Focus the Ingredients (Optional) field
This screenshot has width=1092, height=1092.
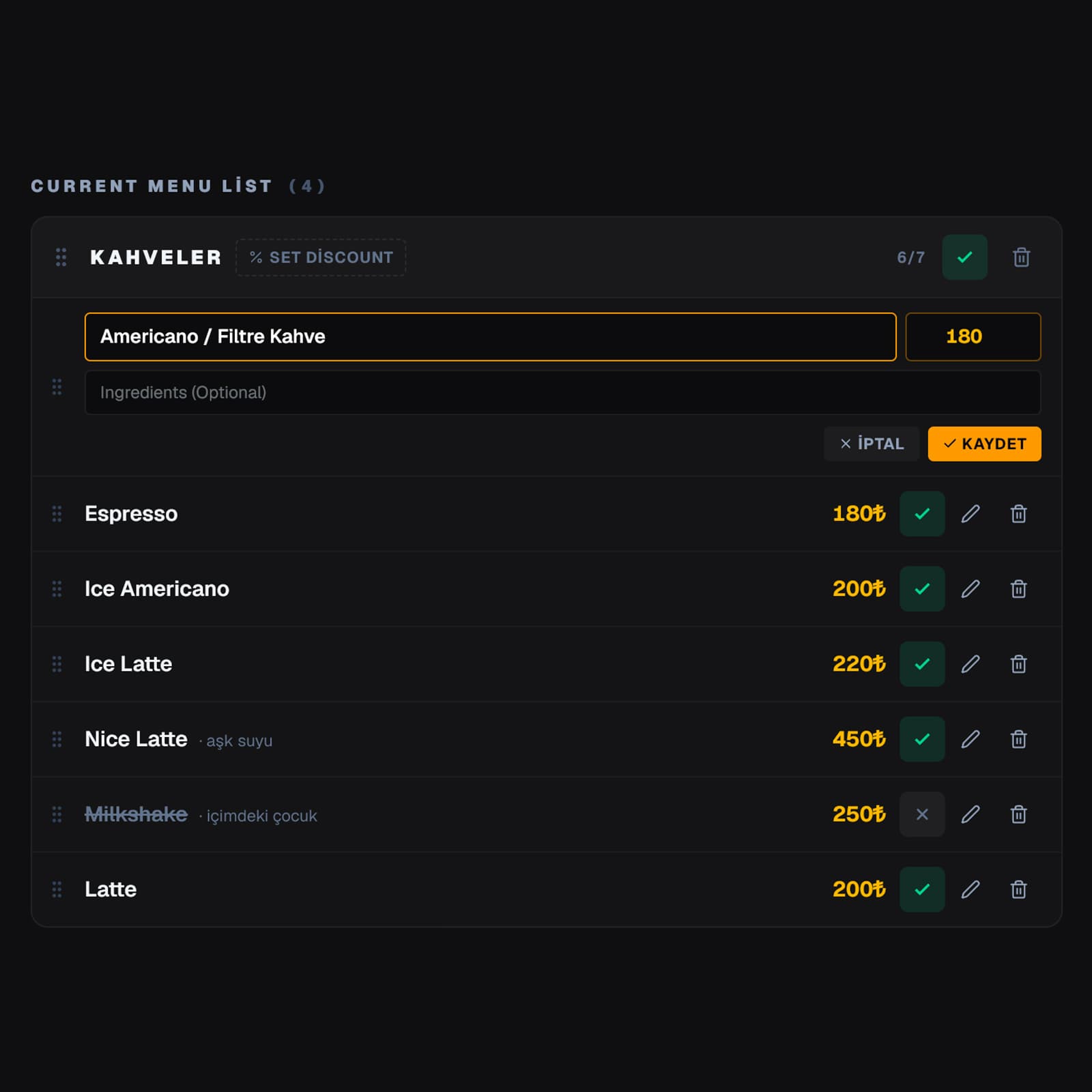[x=562, y=392]
